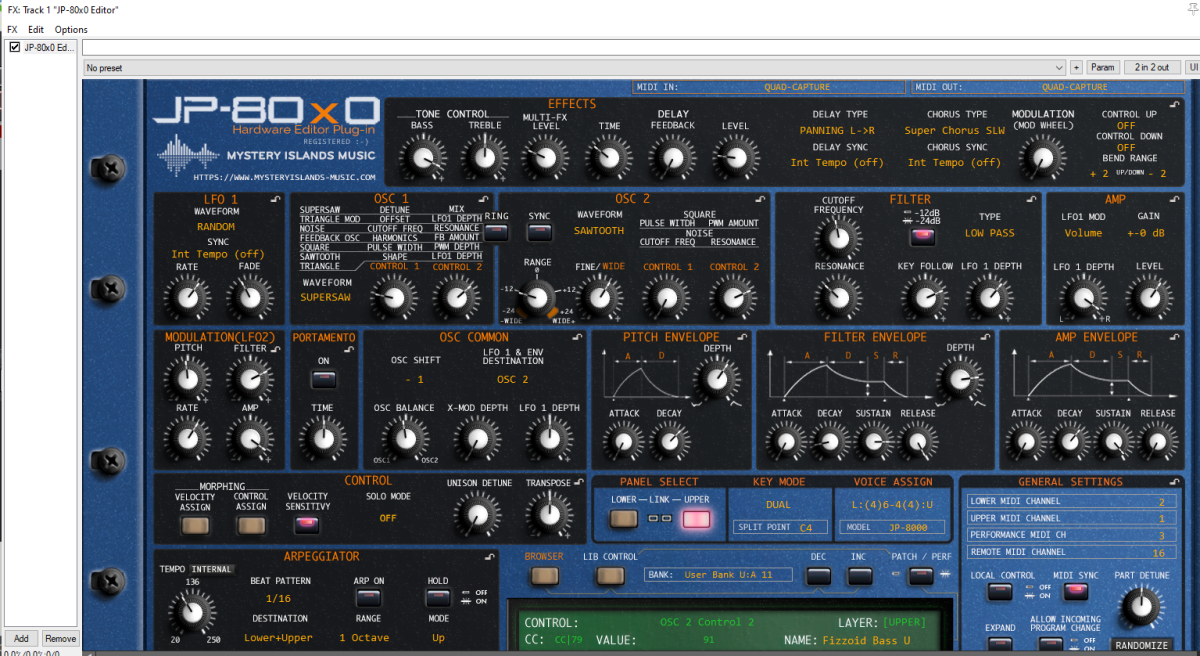Screen dimensions: 1200x656
Task: Click the RANDOMIZE button
Action: 1141,645
